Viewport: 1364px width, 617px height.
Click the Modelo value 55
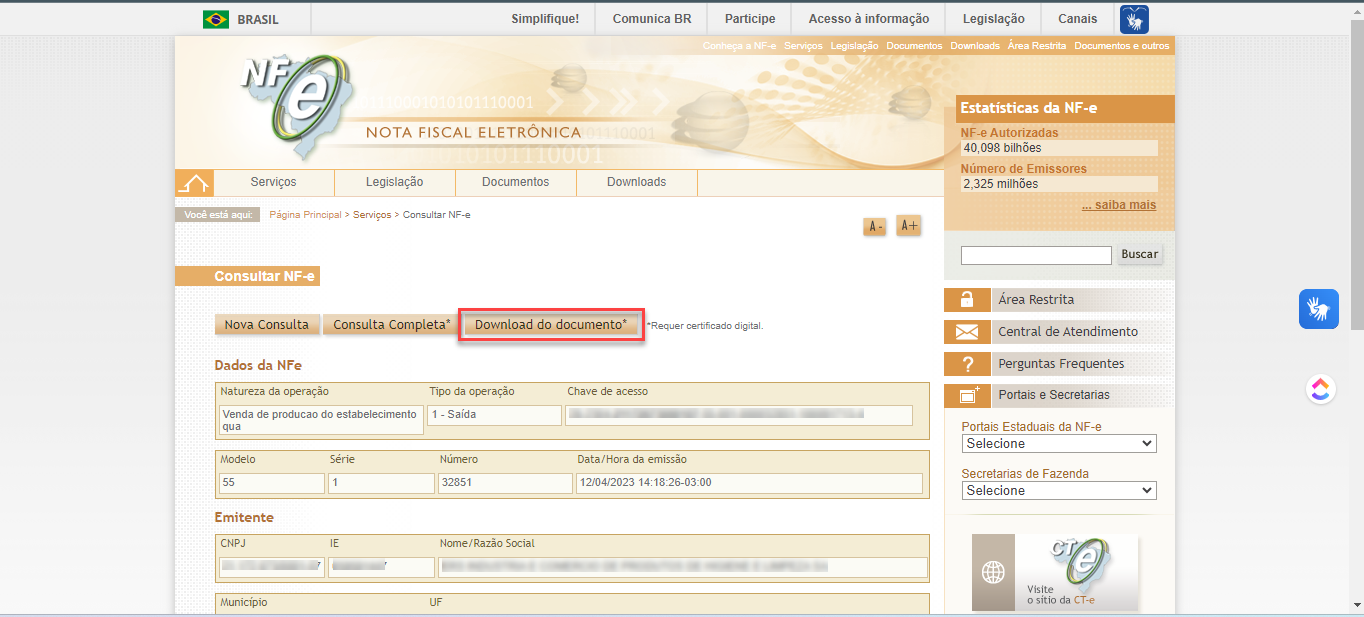(x=272, y=483)
